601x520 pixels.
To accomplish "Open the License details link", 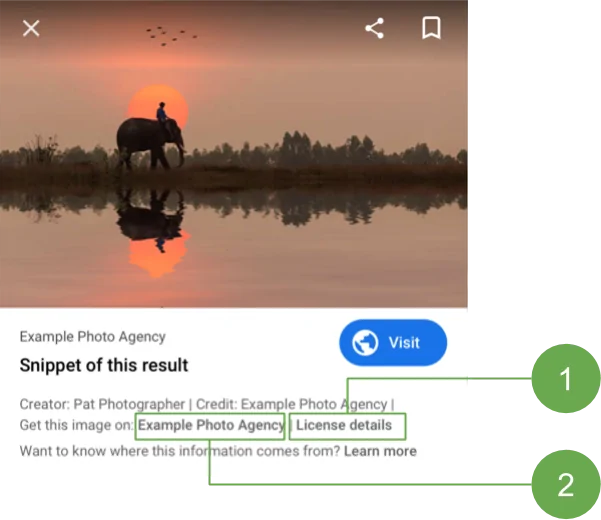I will [x=344, y=425].
